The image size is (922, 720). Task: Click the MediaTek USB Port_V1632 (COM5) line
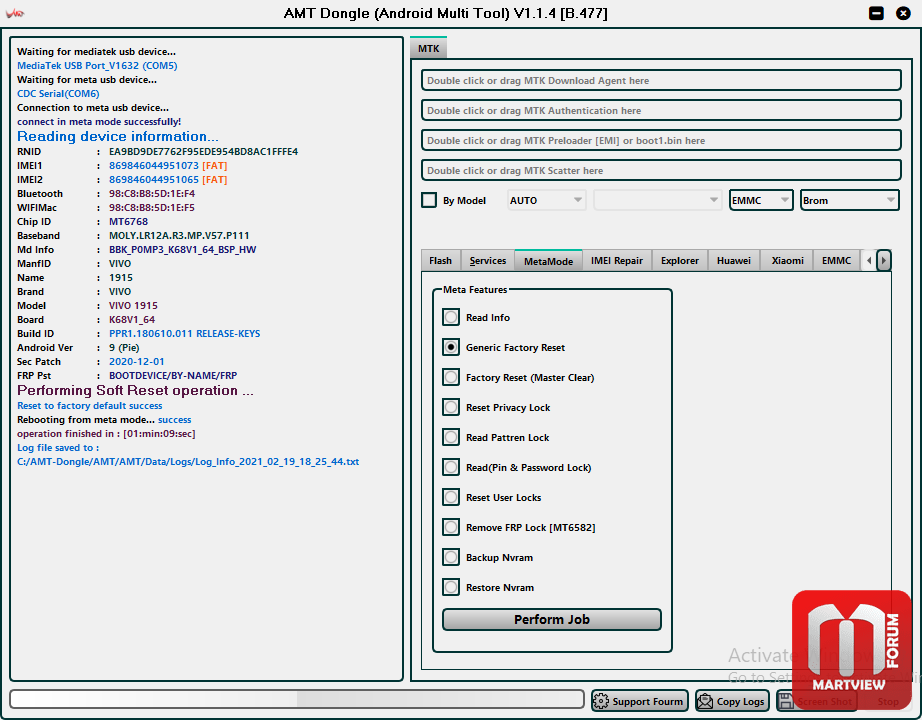(x=97, y=65)
